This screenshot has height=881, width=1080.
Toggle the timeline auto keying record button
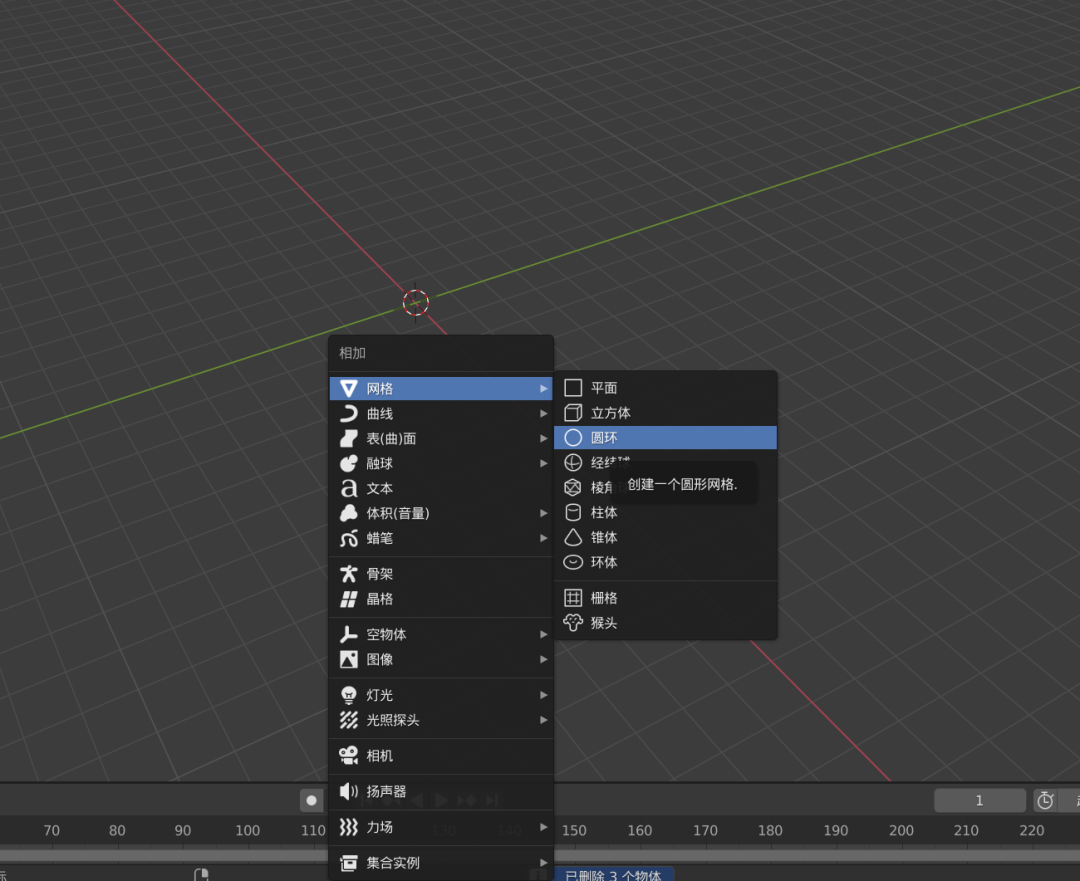pos(311,800)
